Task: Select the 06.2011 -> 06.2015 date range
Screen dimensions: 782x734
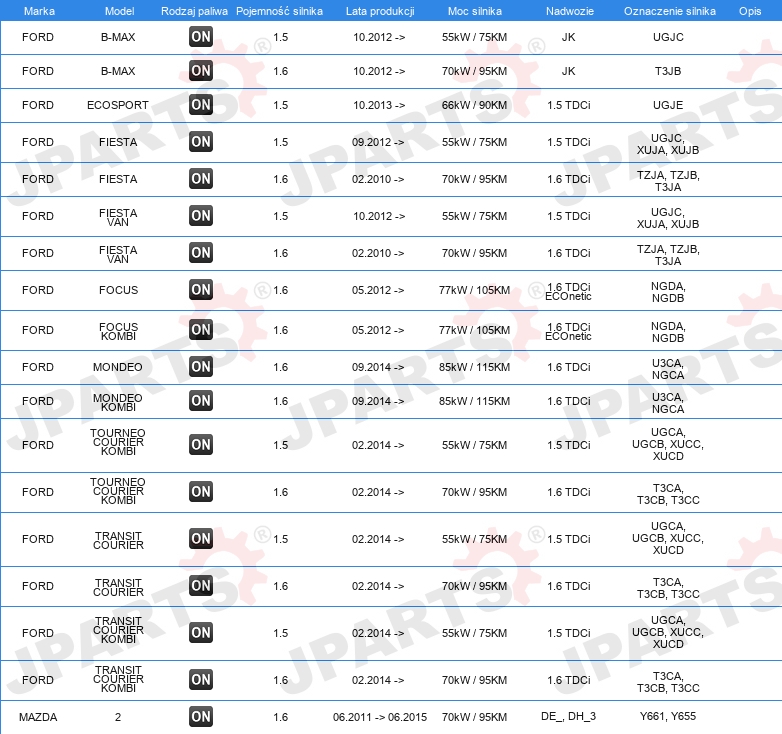Action: pyautogui.click(x=380, y=717)
